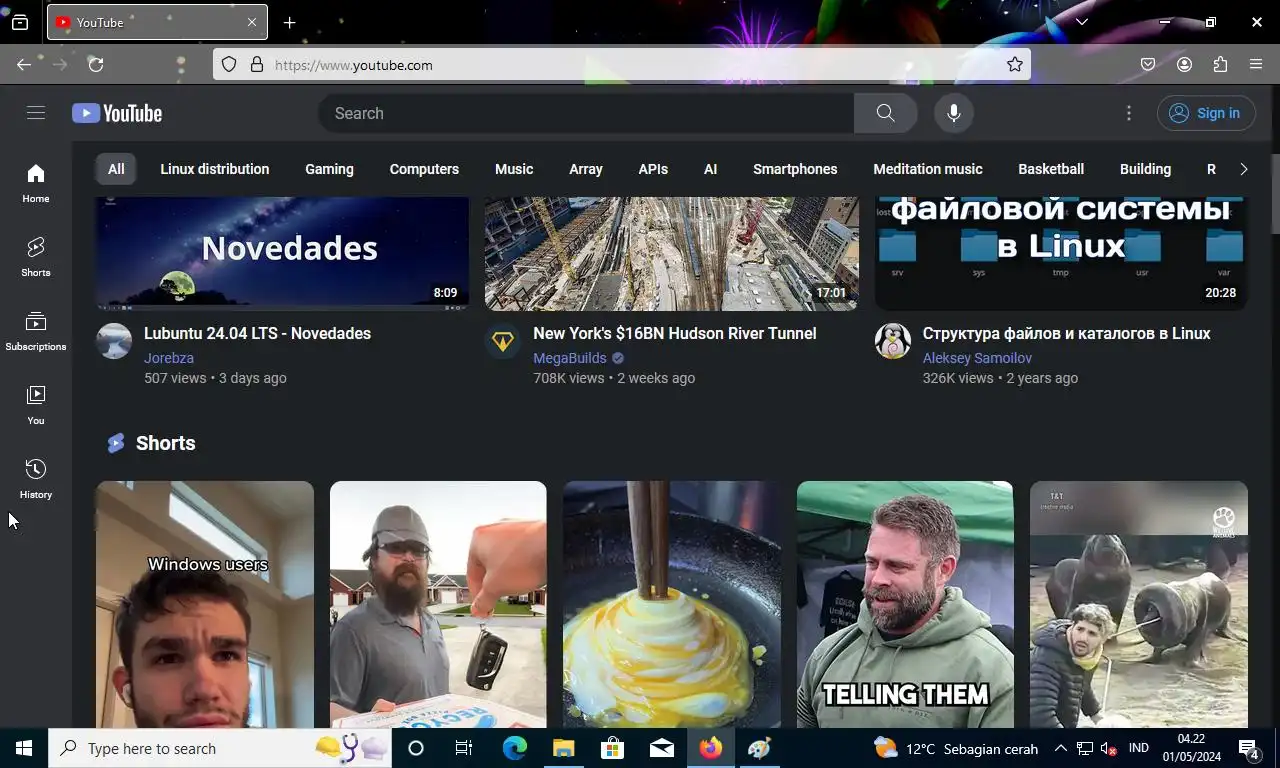Select the Meditation music chip
Screen dimensions: 1280x768
[x=928, y=169]
